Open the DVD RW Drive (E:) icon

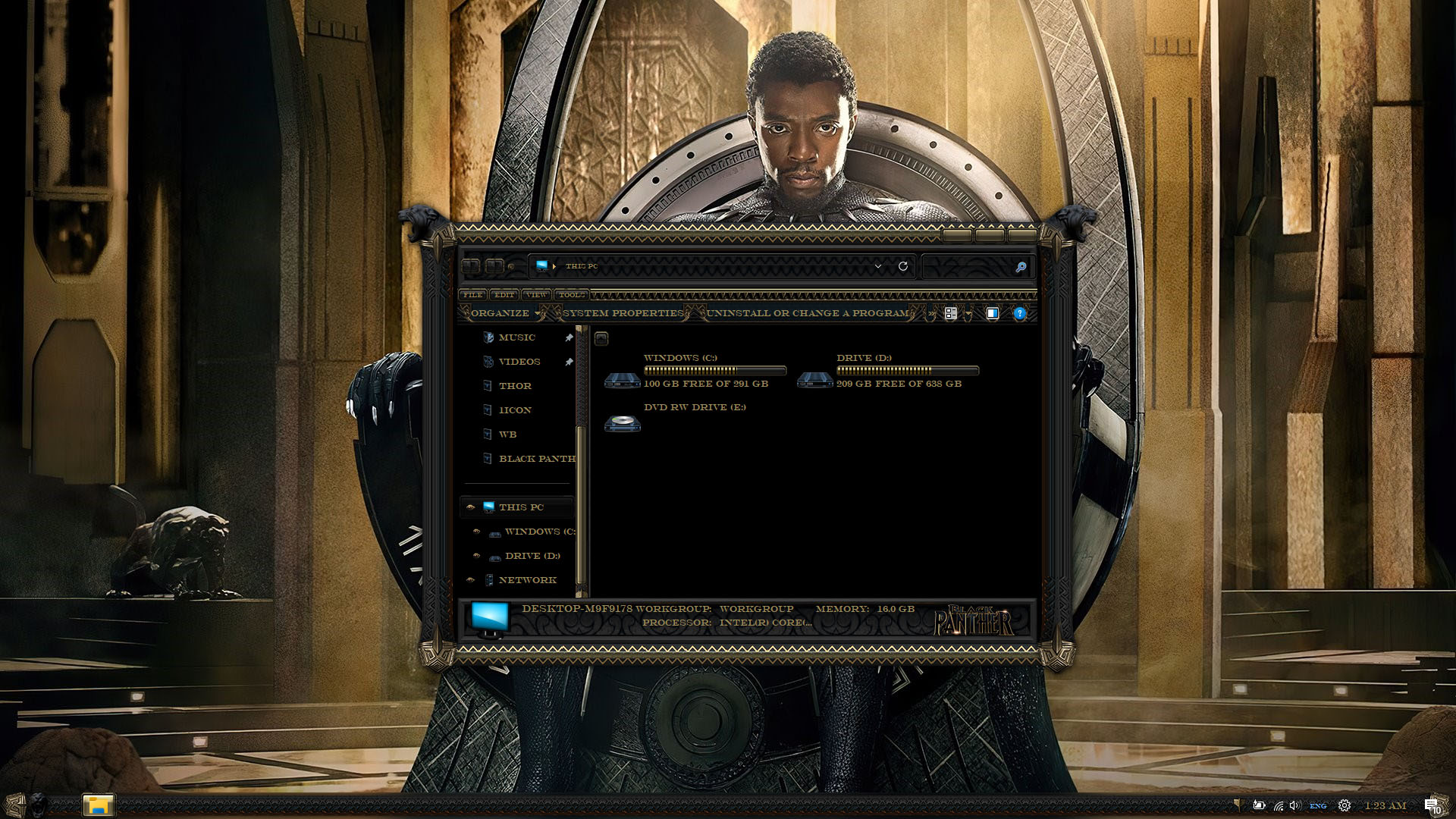point(622,422)
